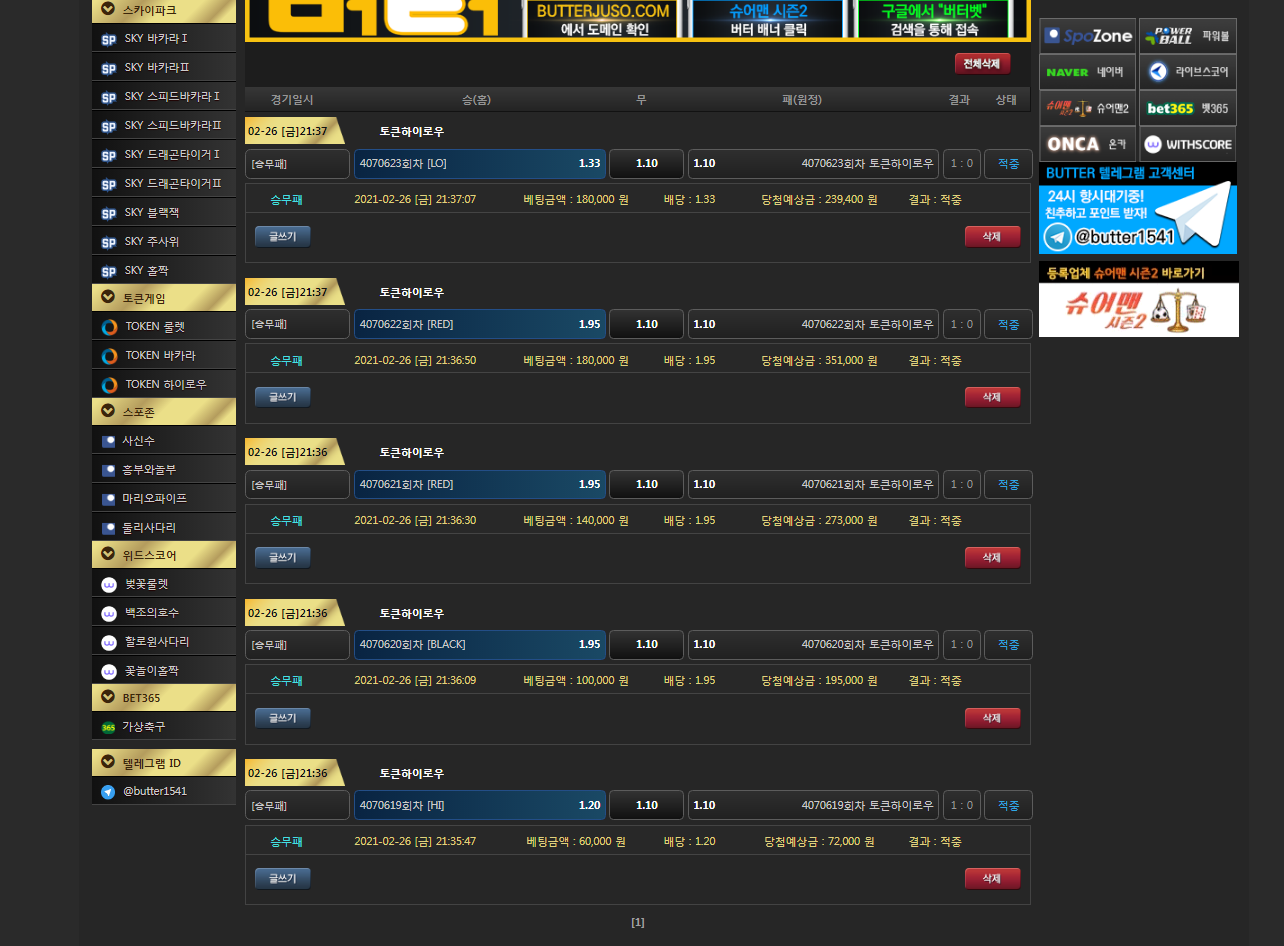Click the TOKEN 룰렛 circle icon

[x=109, y=327]
